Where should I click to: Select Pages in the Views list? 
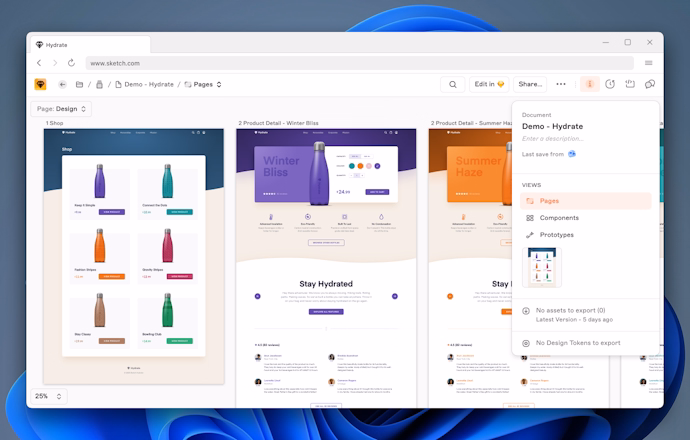coord(549,200)
